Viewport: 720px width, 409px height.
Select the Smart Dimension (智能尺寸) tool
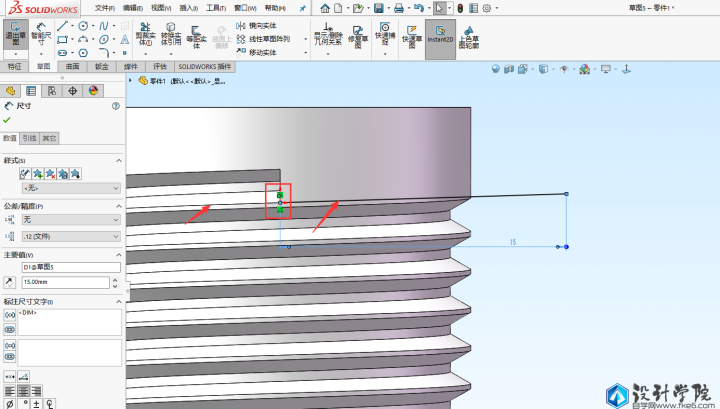pos(39,36)
